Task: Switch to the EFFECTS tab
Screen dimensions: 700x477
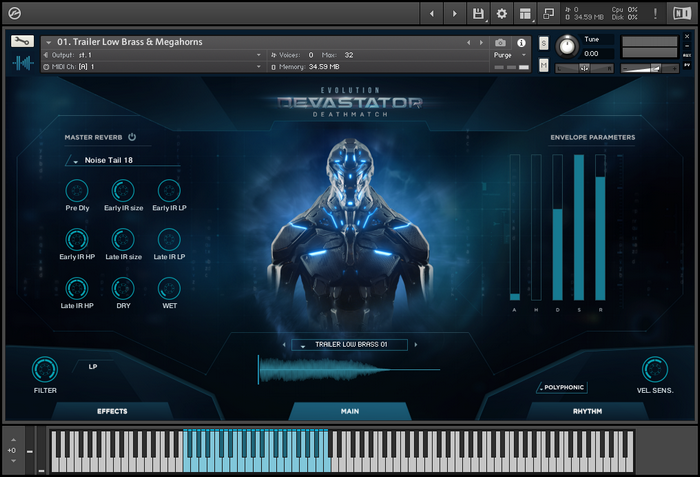Action: [112, 411]
